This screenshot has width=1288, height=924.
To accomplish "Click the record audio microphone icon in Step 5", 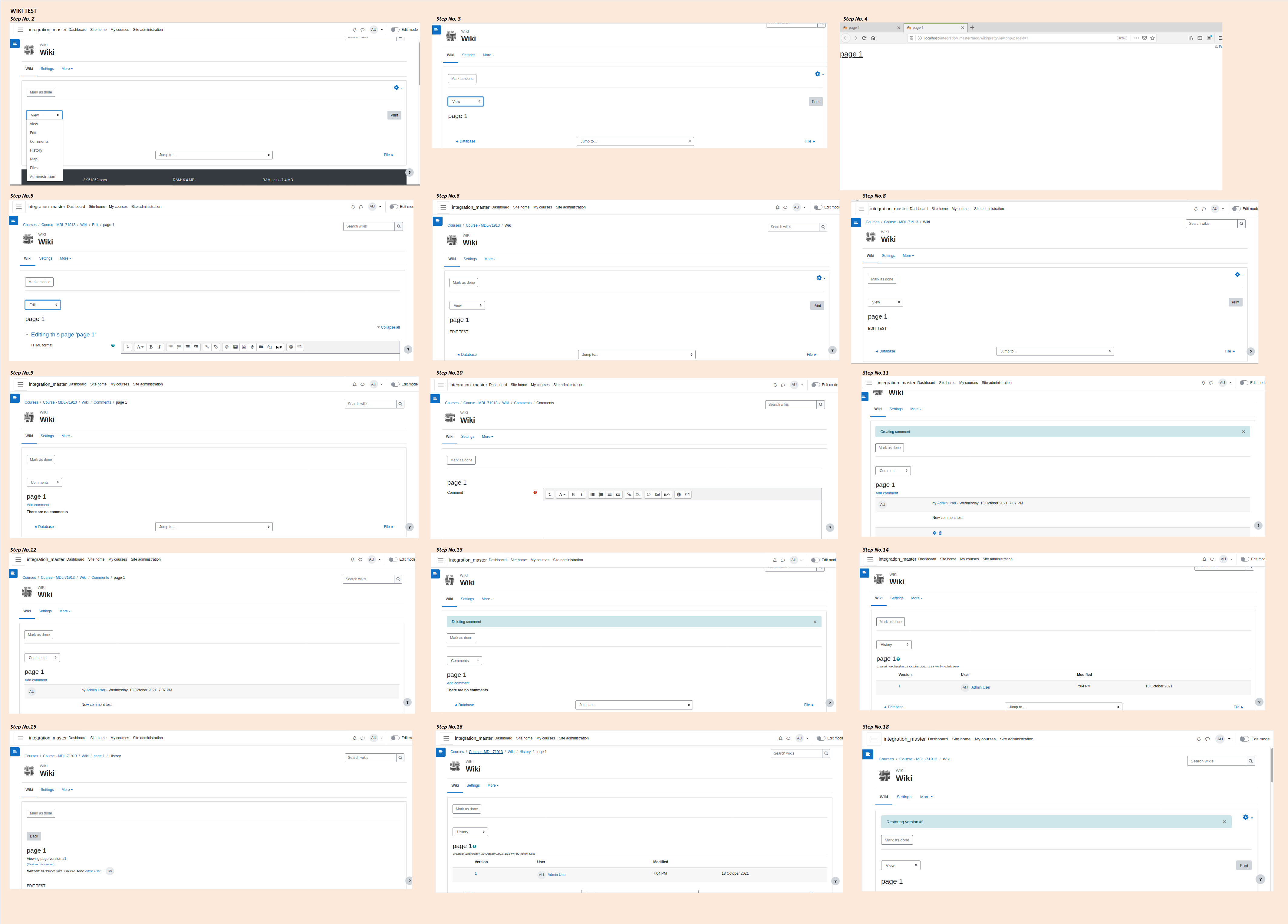I will 252,347.
